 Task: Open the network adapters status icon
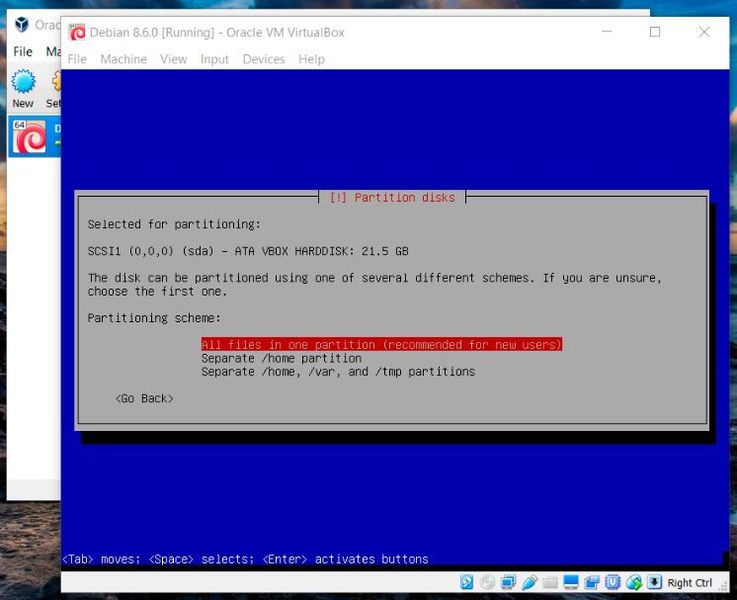point(508,582)
